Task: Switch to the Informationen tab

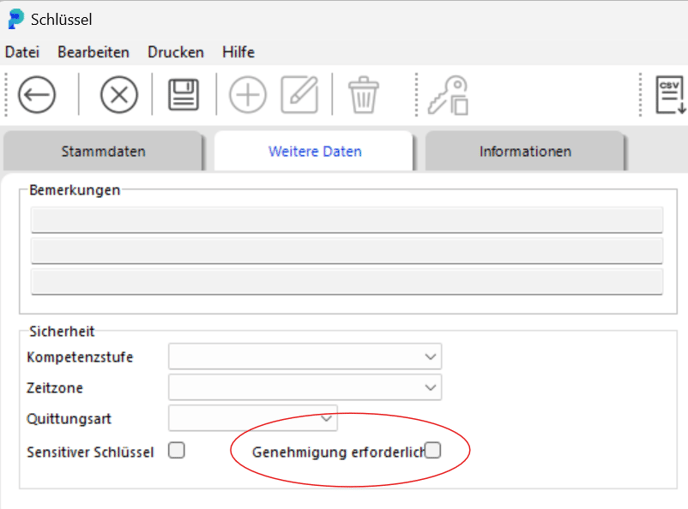Action: coord(525,151)
